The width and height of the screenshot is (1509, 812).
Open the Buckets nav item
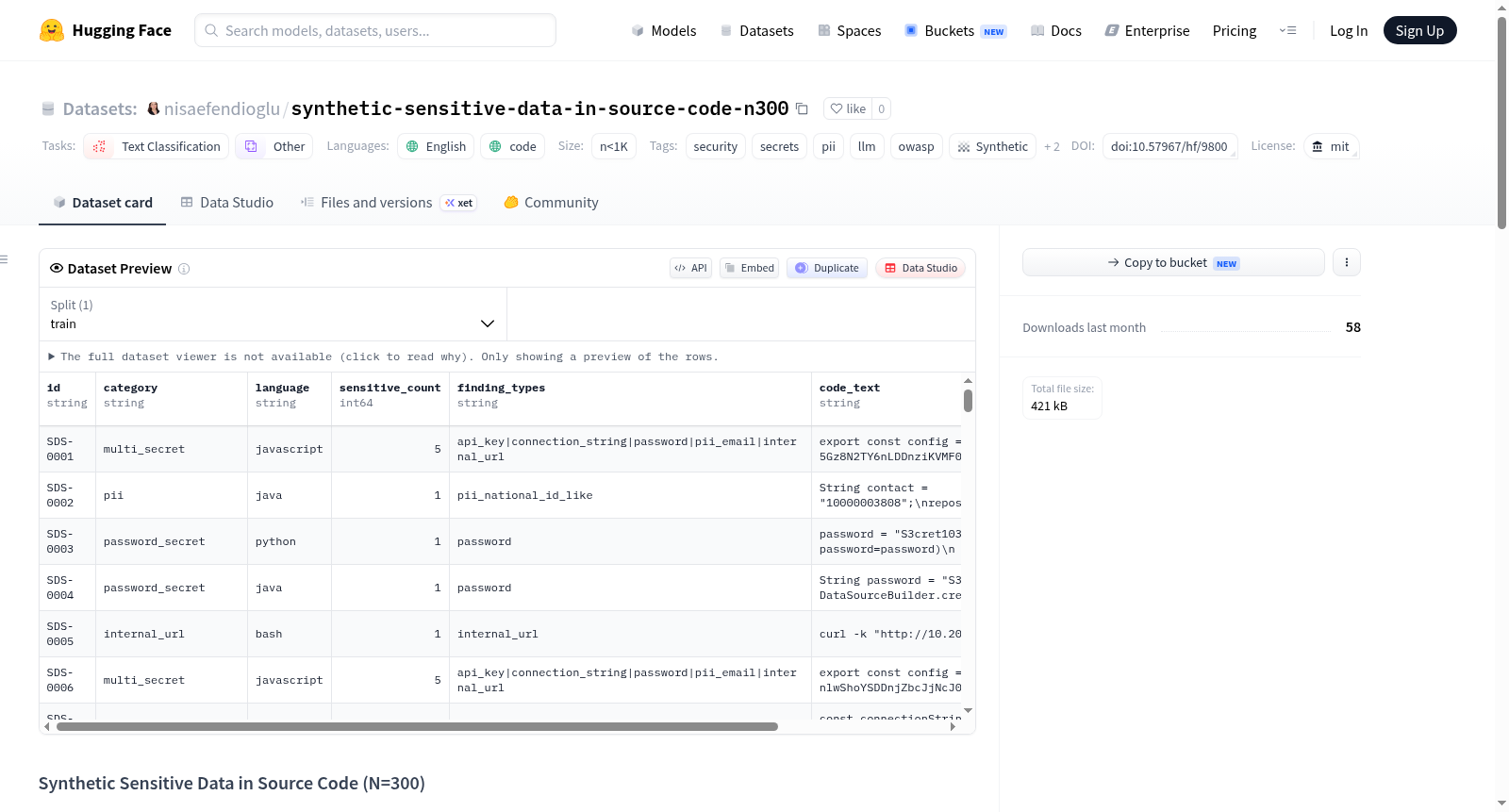tap(955, 30)
